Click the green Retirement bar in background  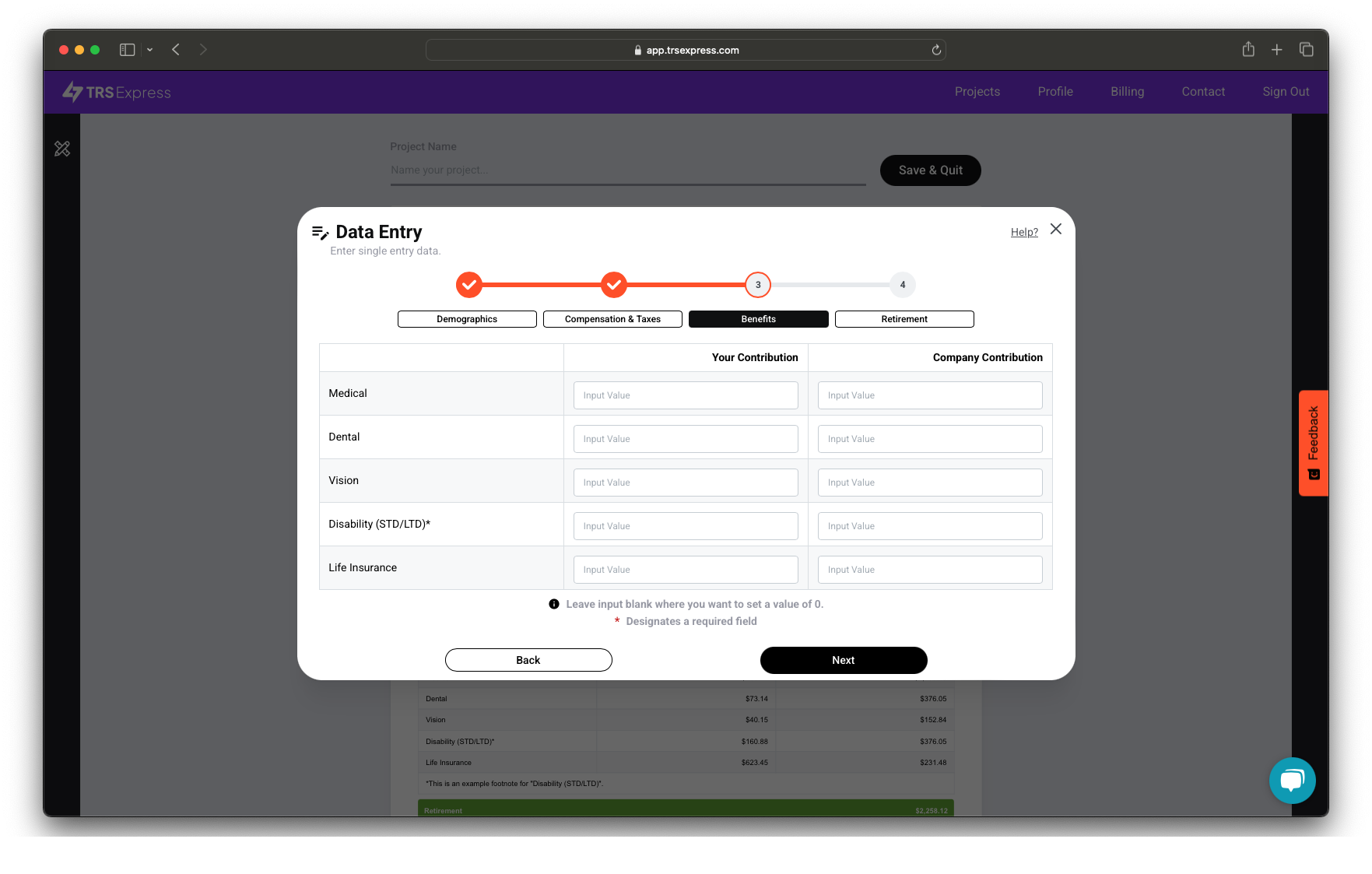(686, 809)
